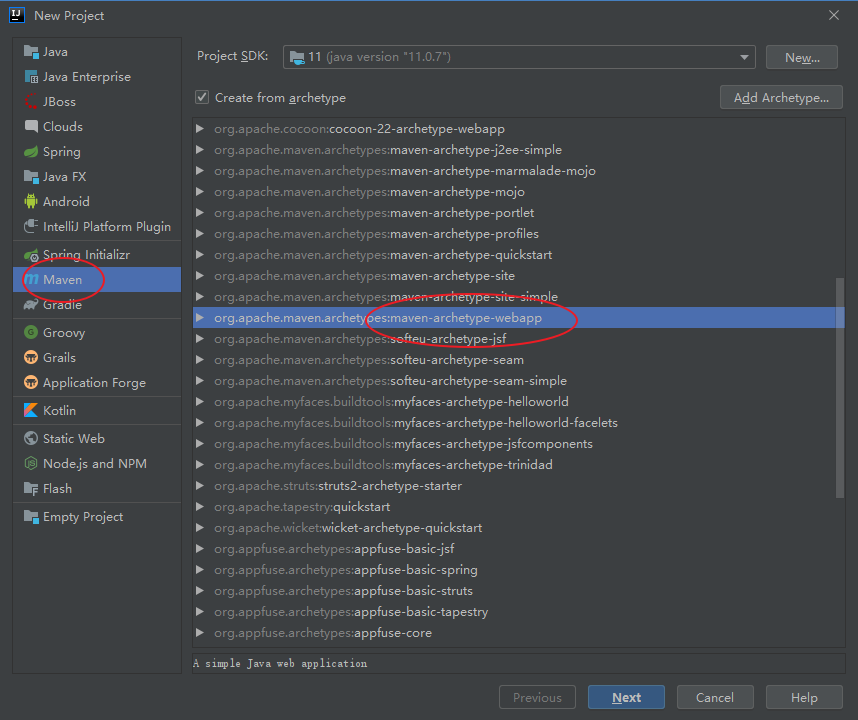This screenshot has width=858, height=720.
Task: Expand maven-archetype-webapp node arrow
Action: (x=200, y=318)
